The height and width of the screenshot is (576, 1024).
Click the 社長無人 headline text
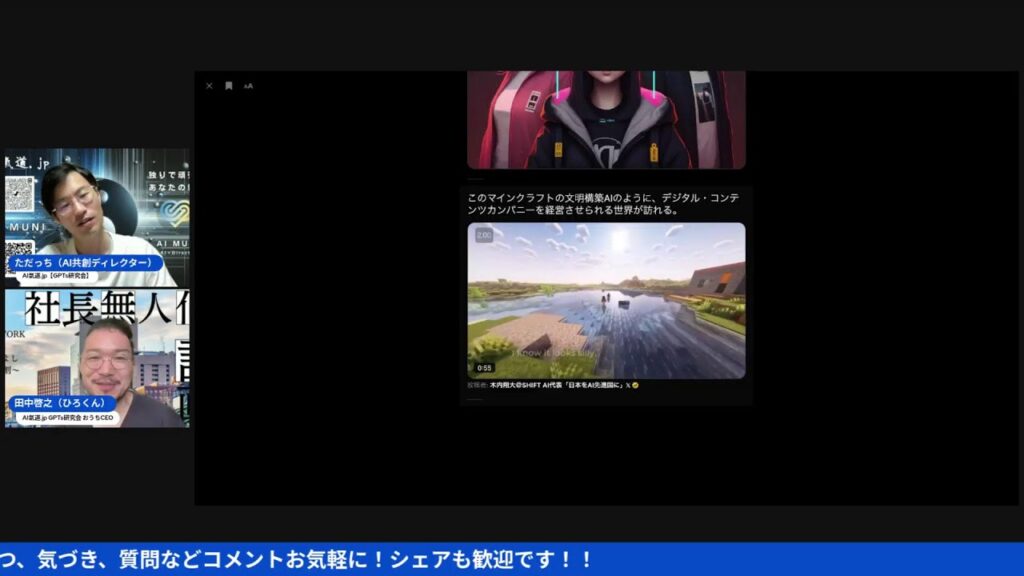click(x=105, y=308)
